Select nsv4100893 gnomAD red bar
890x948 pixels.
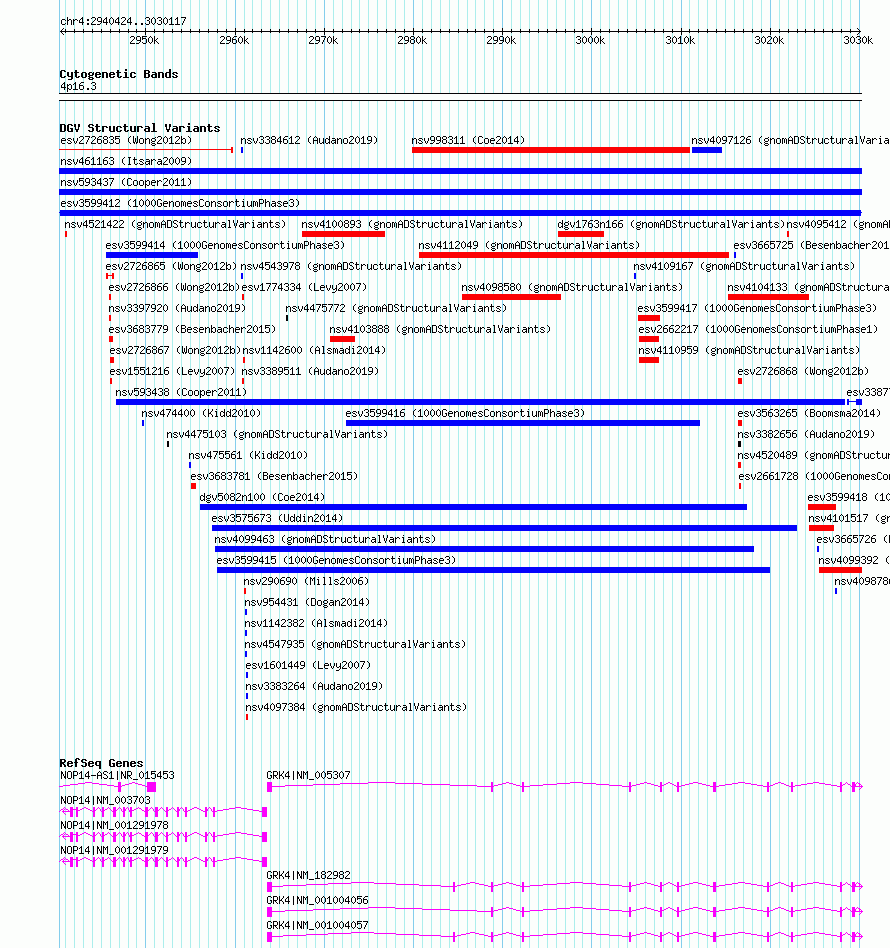click(x=343, y=234)
